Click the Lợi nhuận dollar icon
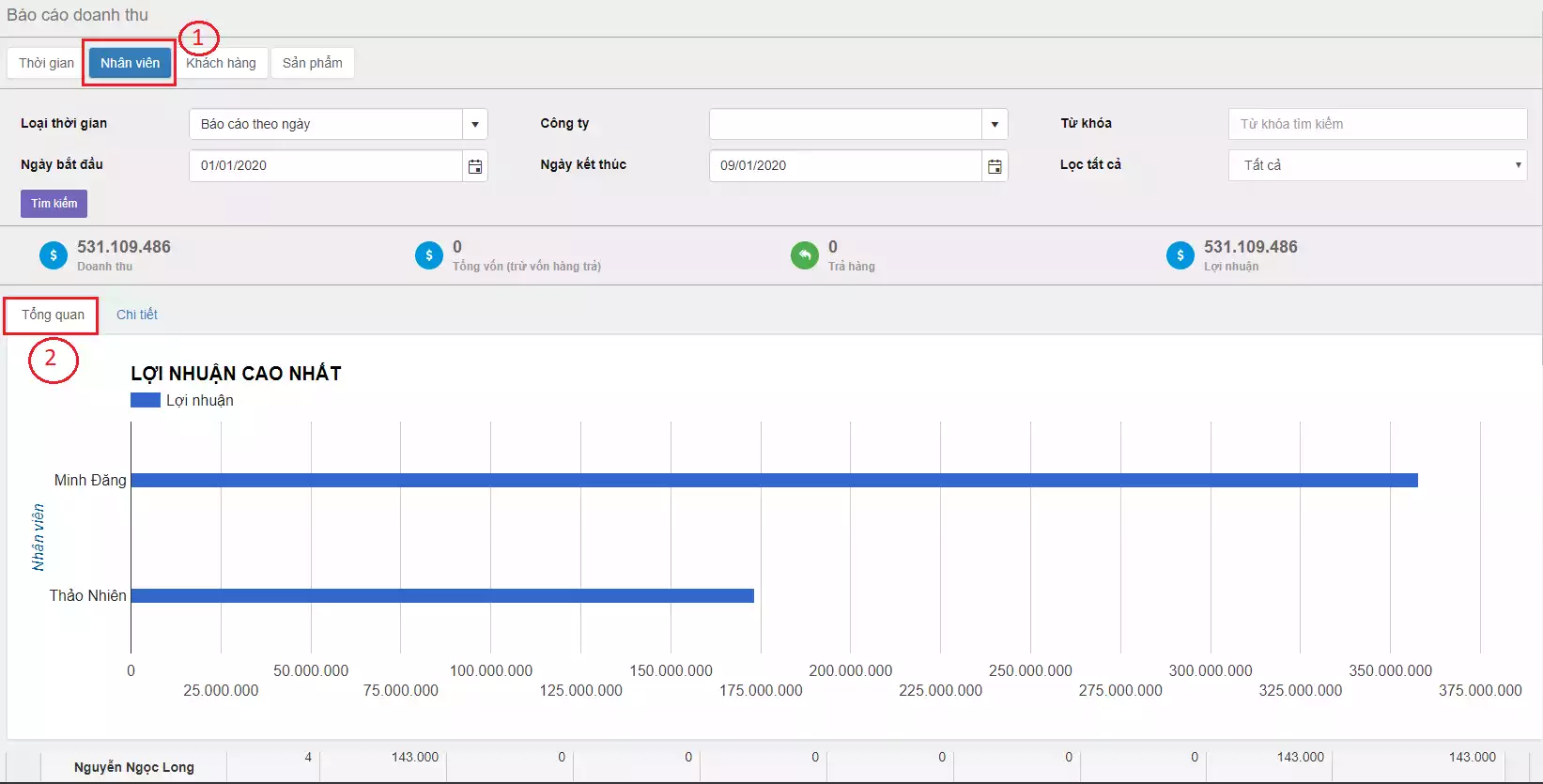The image size is (1543, 784). (1180, 255)
